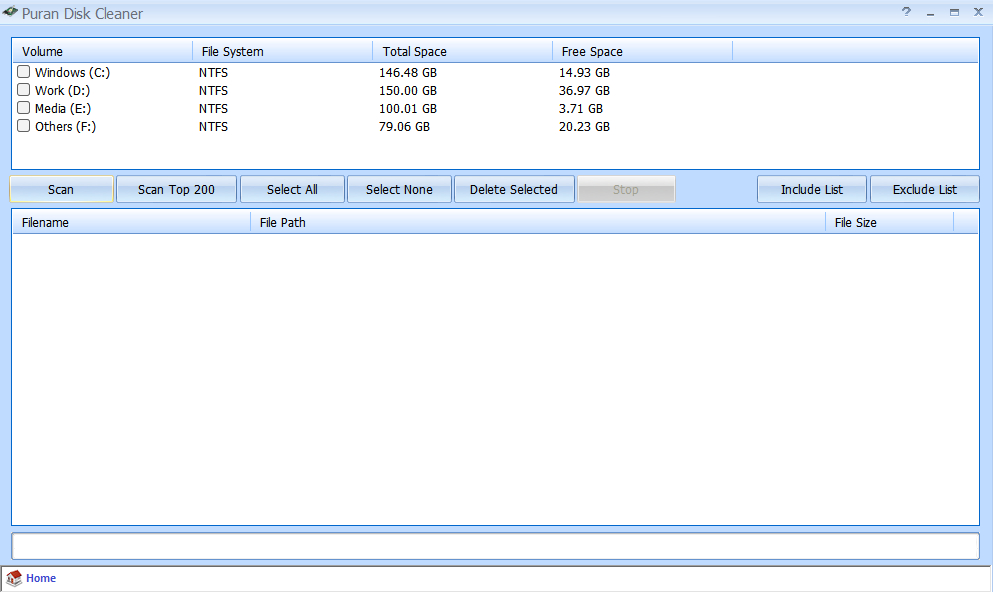Sort volumes by Free Space header
993x592 pixels.
click(641, 51)
